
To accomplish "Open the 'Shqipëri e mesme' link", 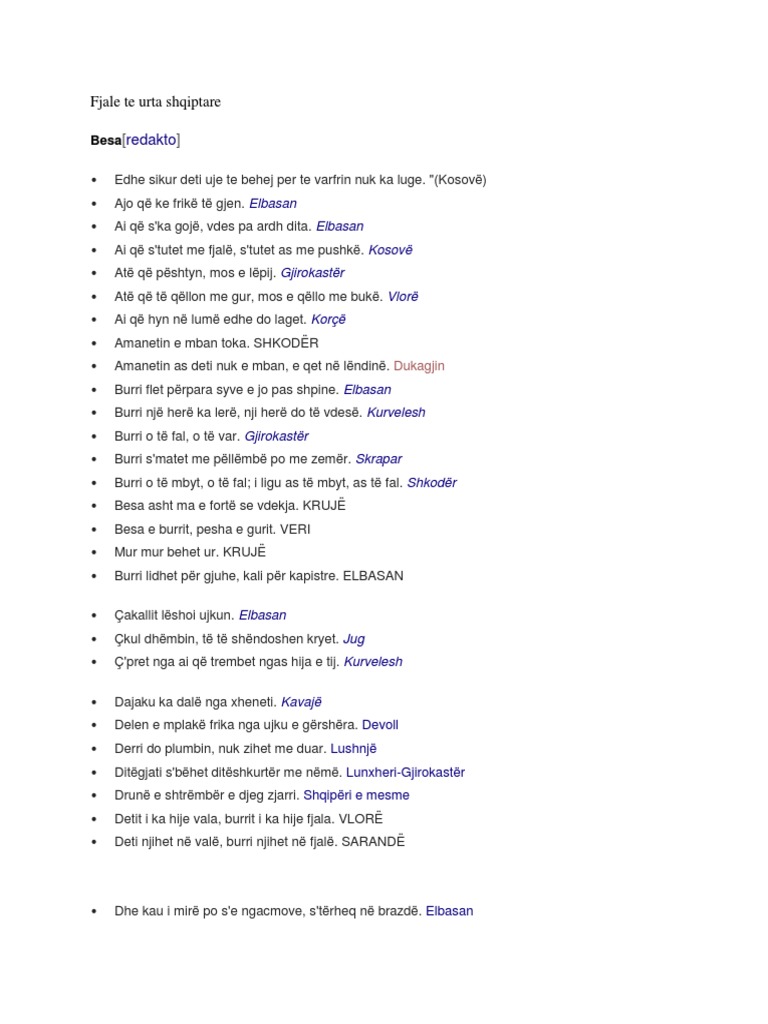I will [x=356, y=795].
